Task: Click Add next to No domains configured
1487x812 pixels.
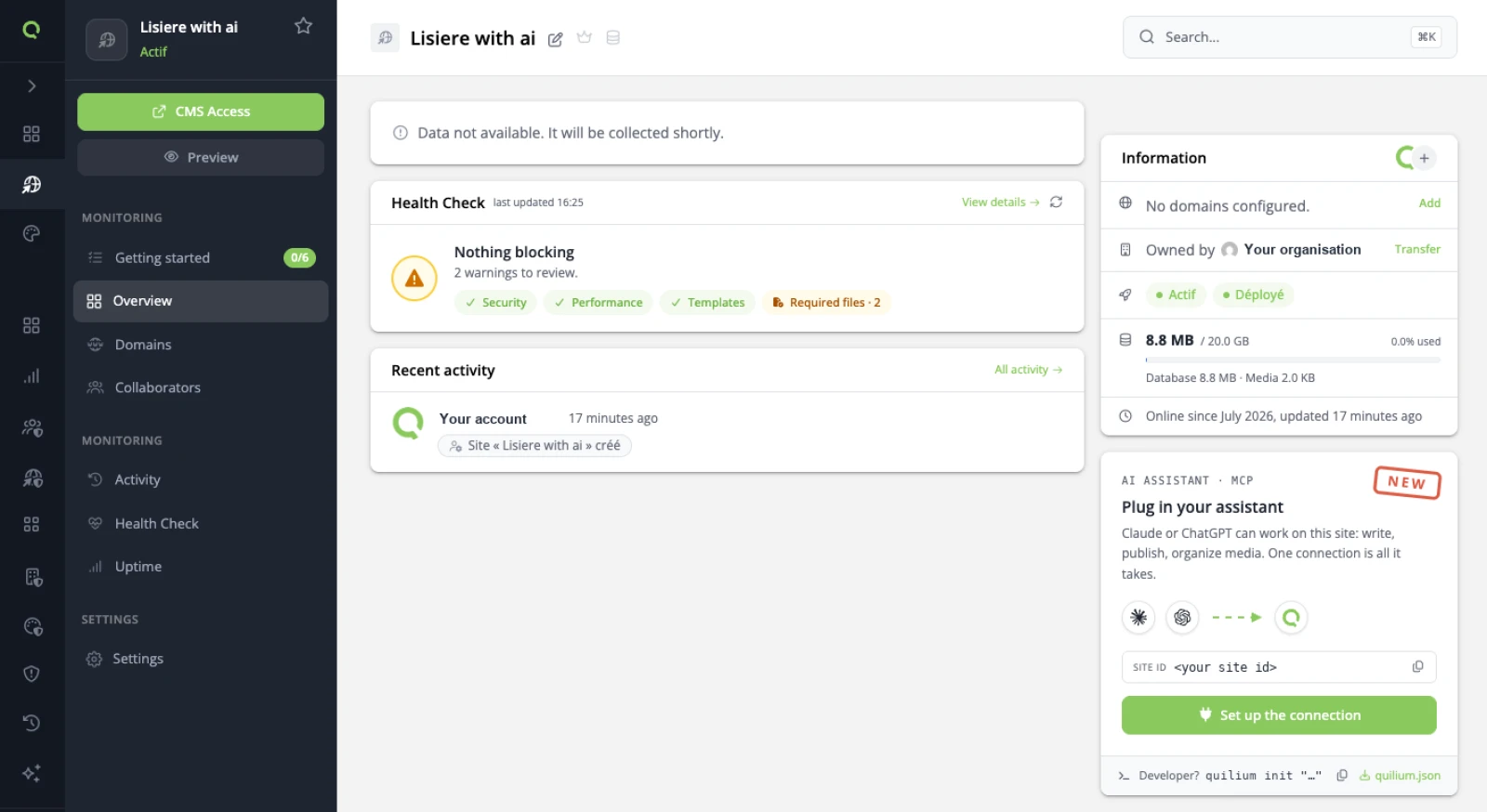Action: point(1429,203)
